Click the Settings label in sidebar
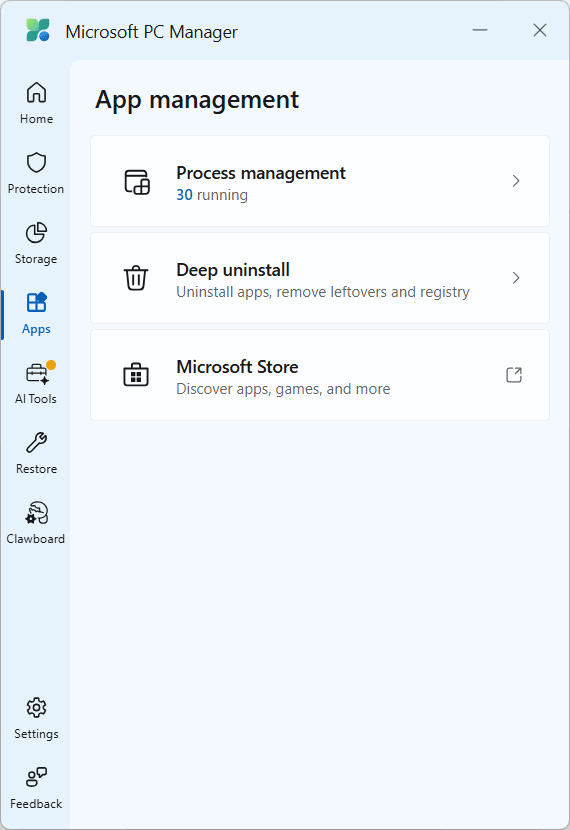 36,734
